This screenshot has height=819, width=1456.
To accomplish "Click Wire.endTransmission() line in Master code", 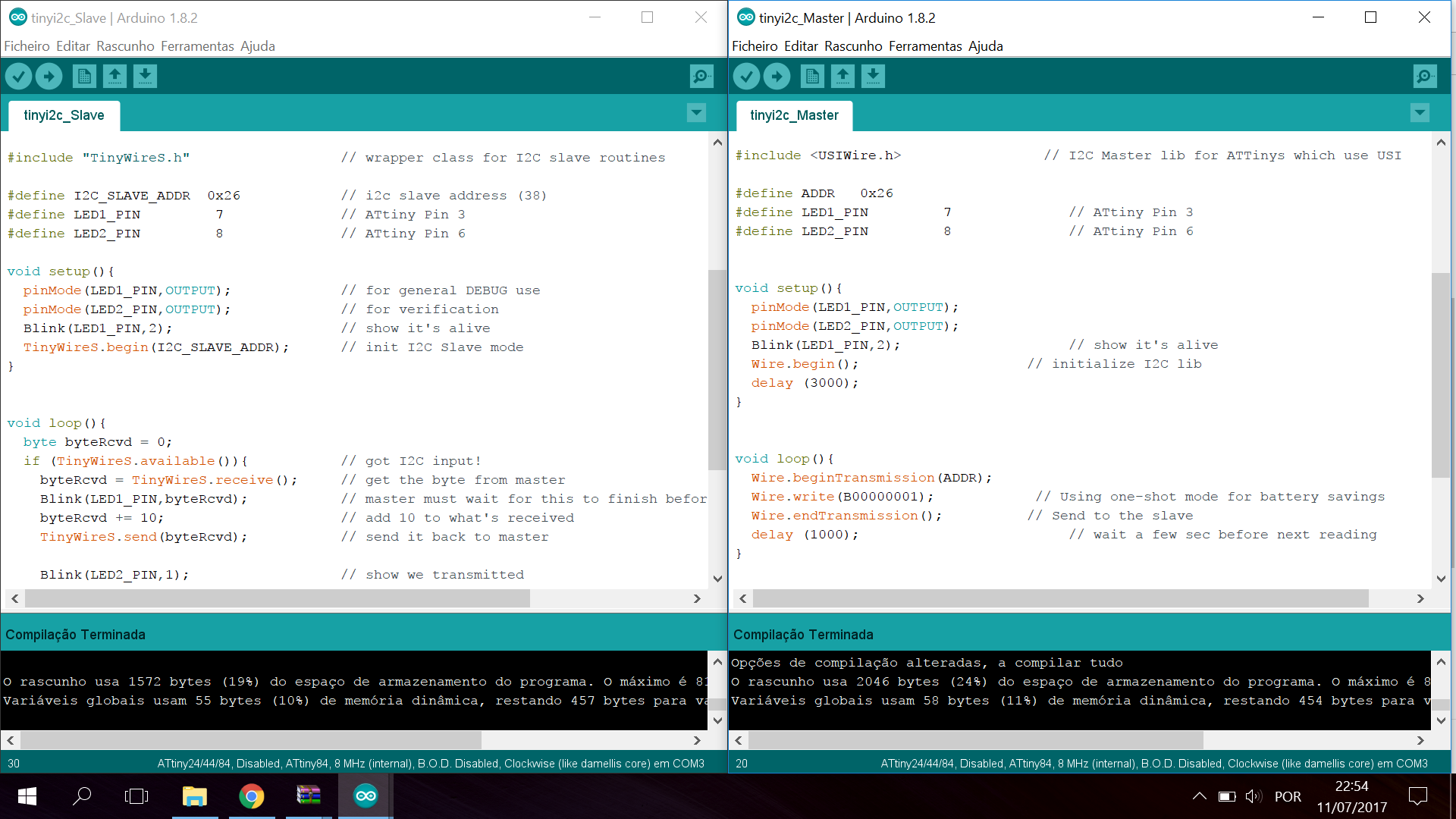I will pos(846,516).
